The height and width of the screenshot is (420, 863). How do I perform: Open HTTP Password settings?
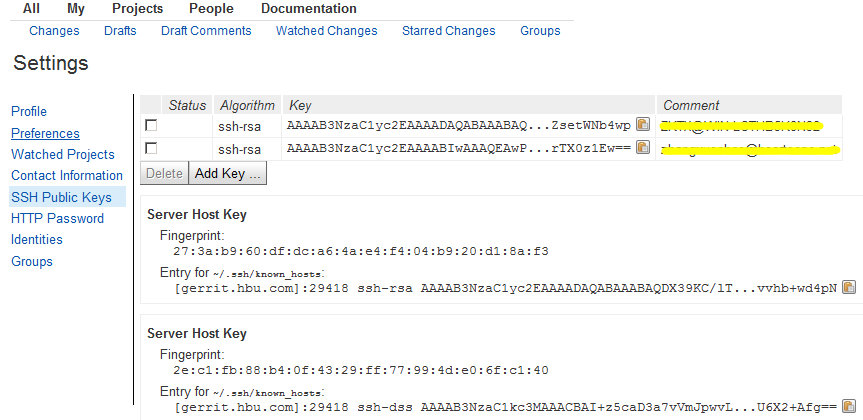click(x=57, y=219)
